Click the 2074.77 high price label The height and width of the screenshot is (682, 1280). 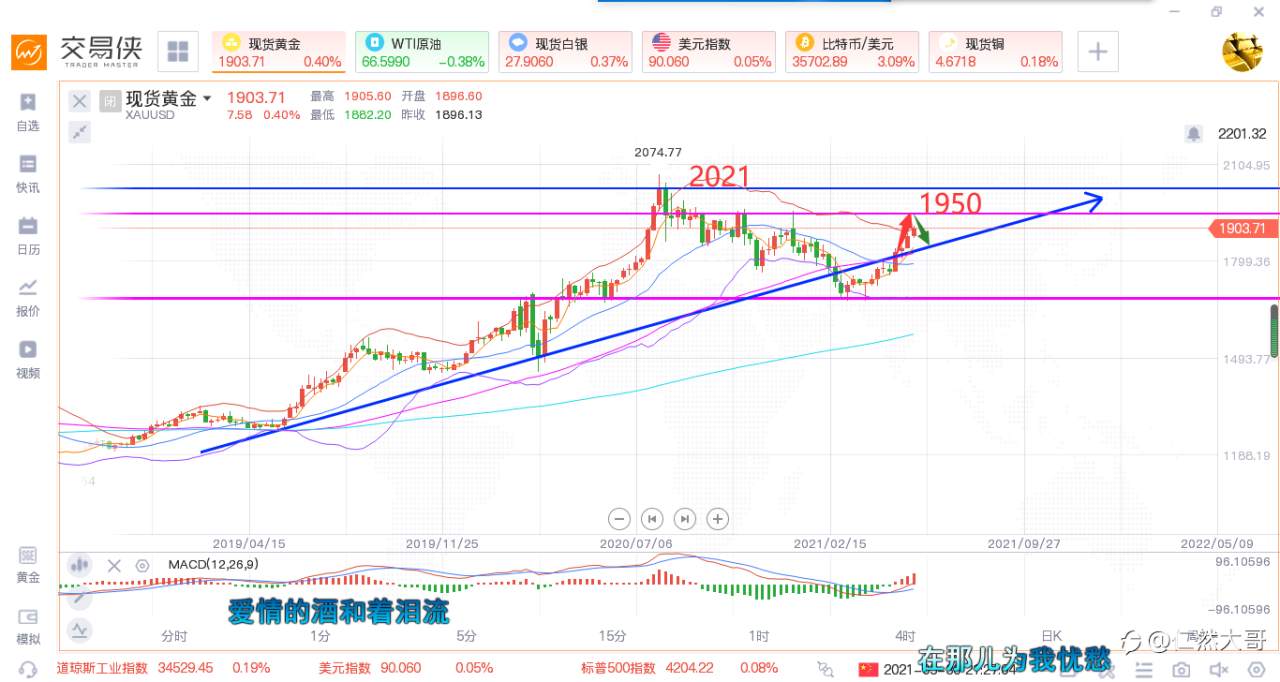click(658, 152)
